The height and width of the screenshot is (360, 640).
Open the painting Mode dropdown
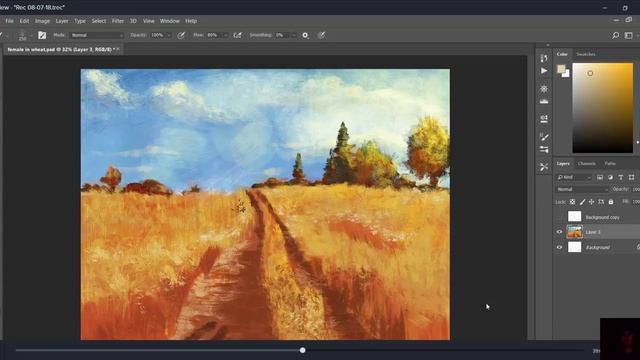coord(96,36)
